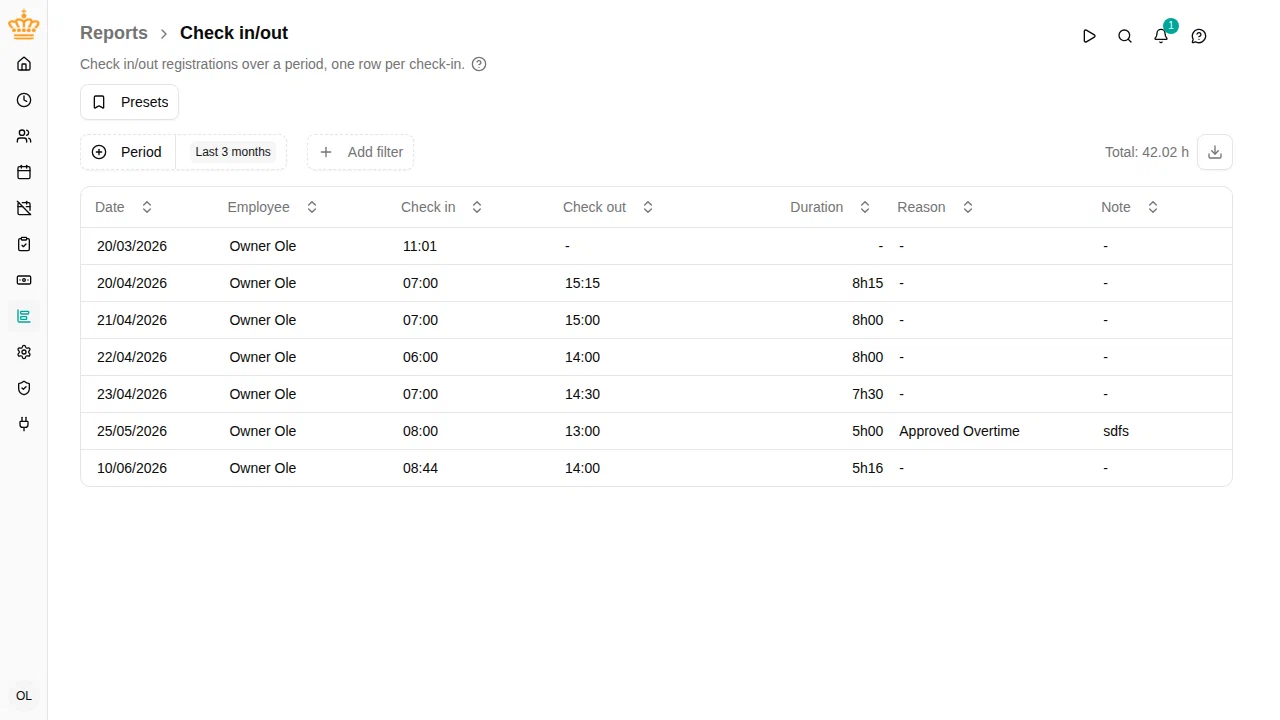Image resolution: width=1280 pixels, height=720 pixels.
Task: Open notifications via the bell icon
Action: [x=1161, y=36]
